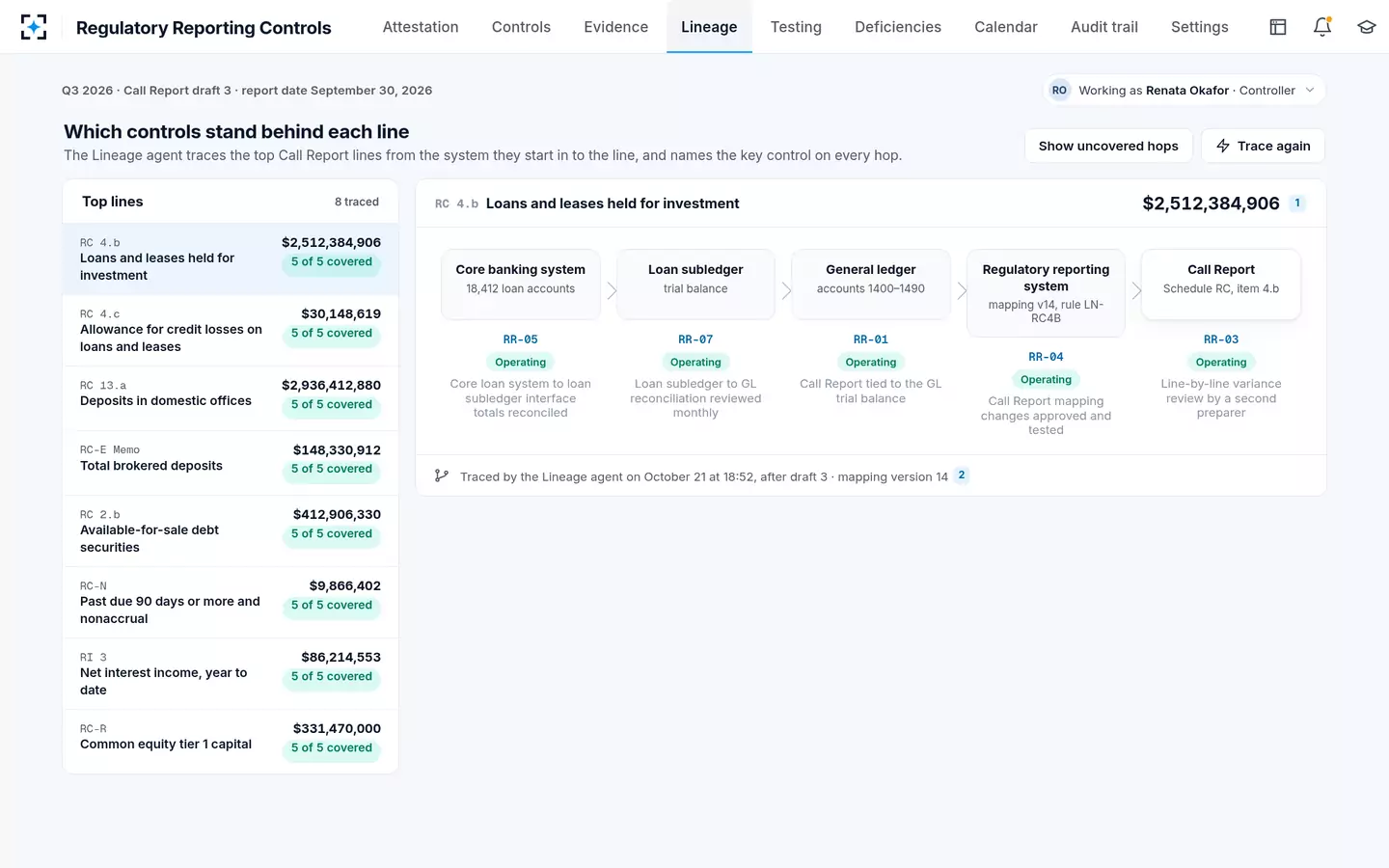The height and width of the screenshot is (868, 1389).
Task: Select Common equity tier 1 capital line
Action: point(231,742)
